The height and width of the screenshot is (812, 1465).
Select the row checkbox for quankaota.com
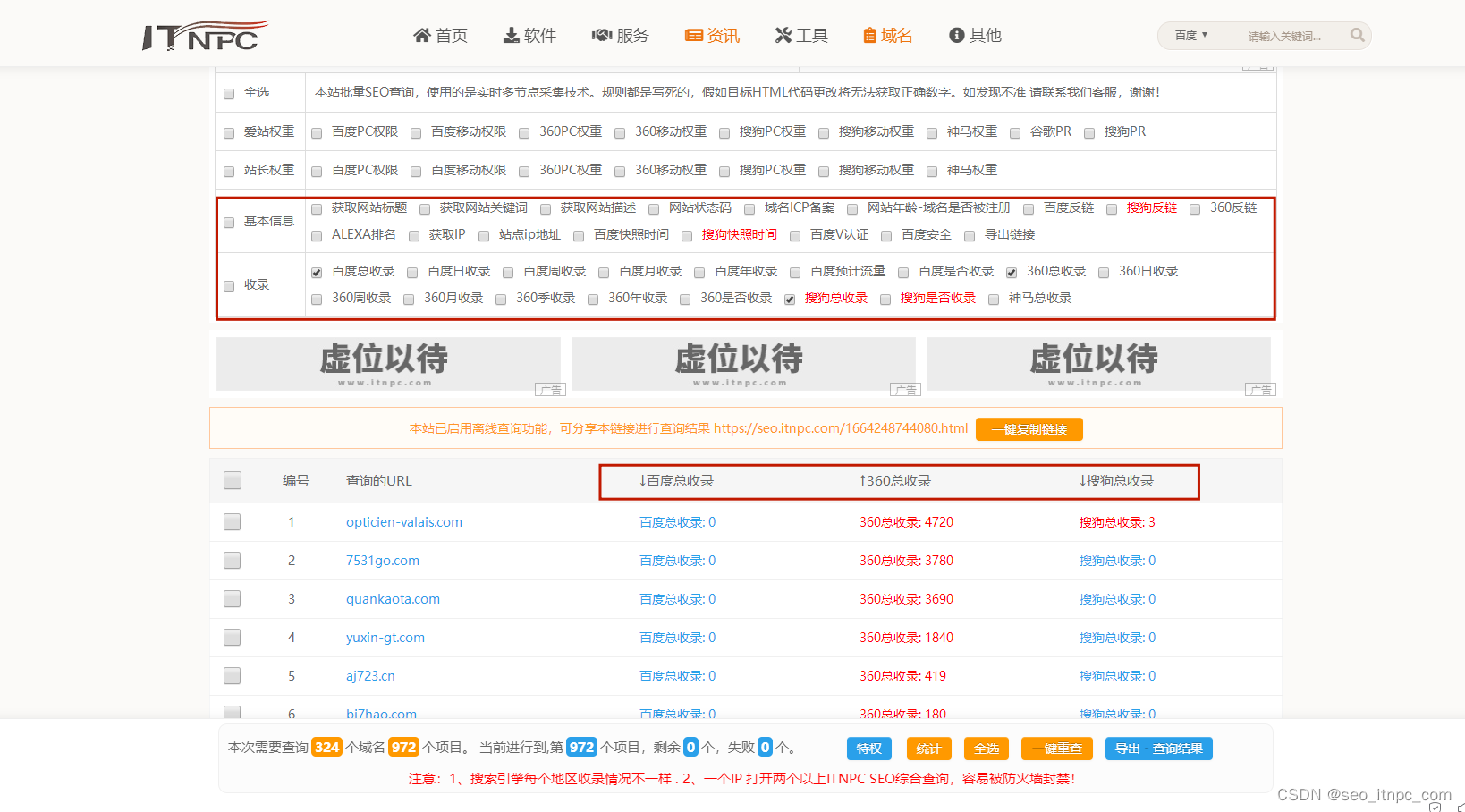(x=233, y=598)
